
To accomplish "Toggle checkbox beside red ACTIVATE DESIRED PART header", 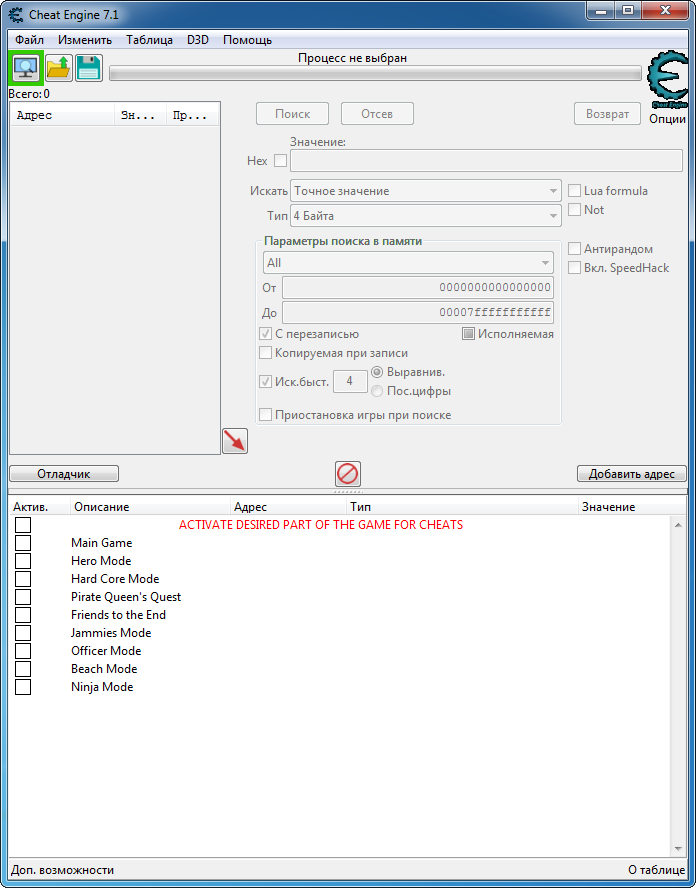I will click(23, 525).
